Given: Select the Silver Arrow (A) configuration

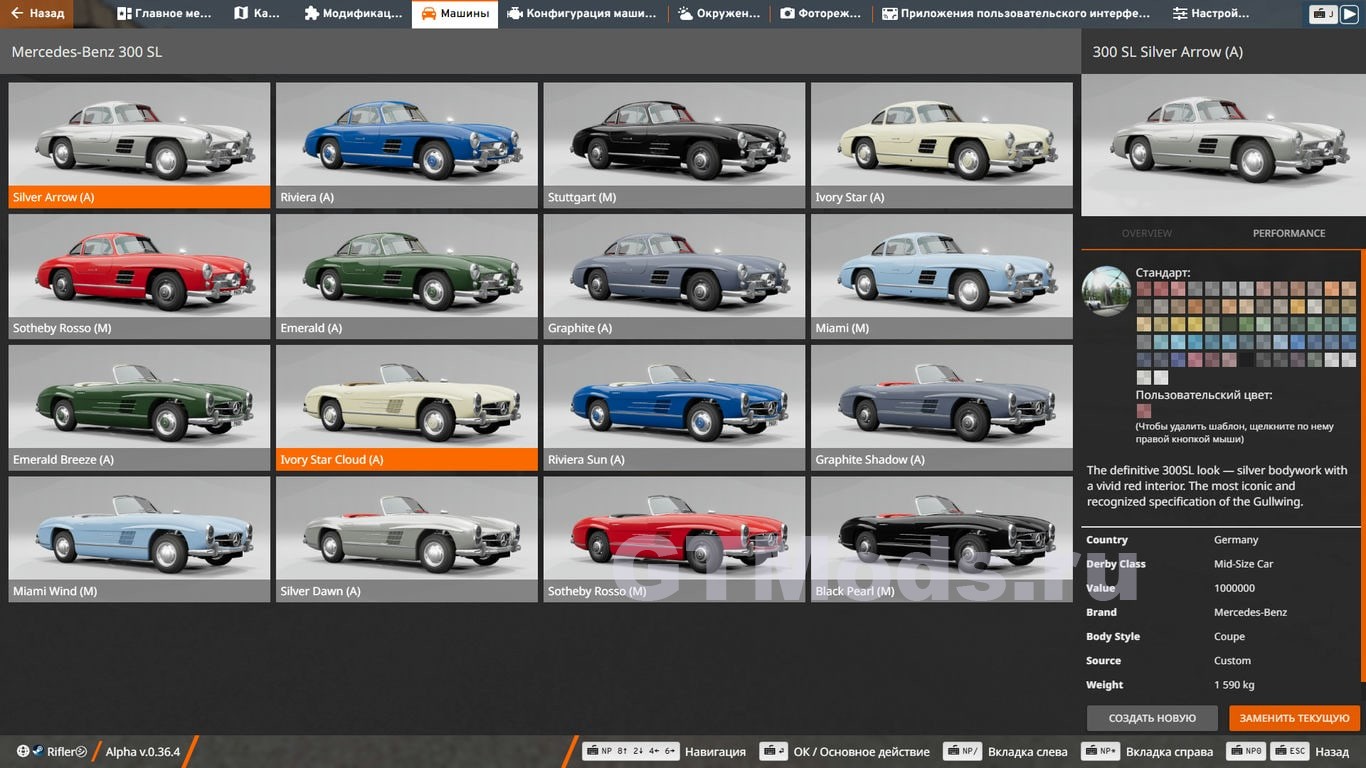Looking at the screenshot, I should click(x=139, y=145).
